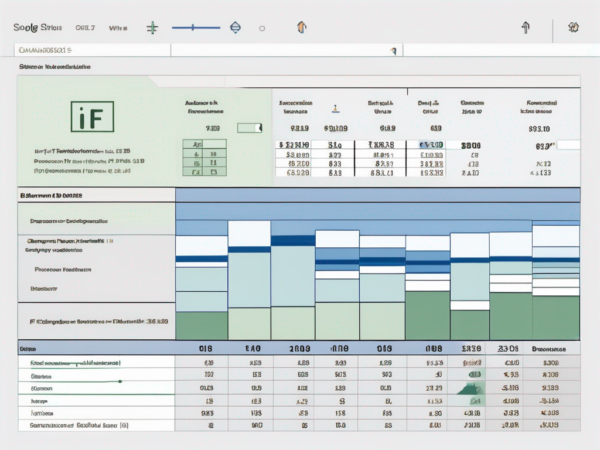
Task: Click the blue diamond icon beside the toolbar slider
Action: pyautogui.click(x=235, y=28)
